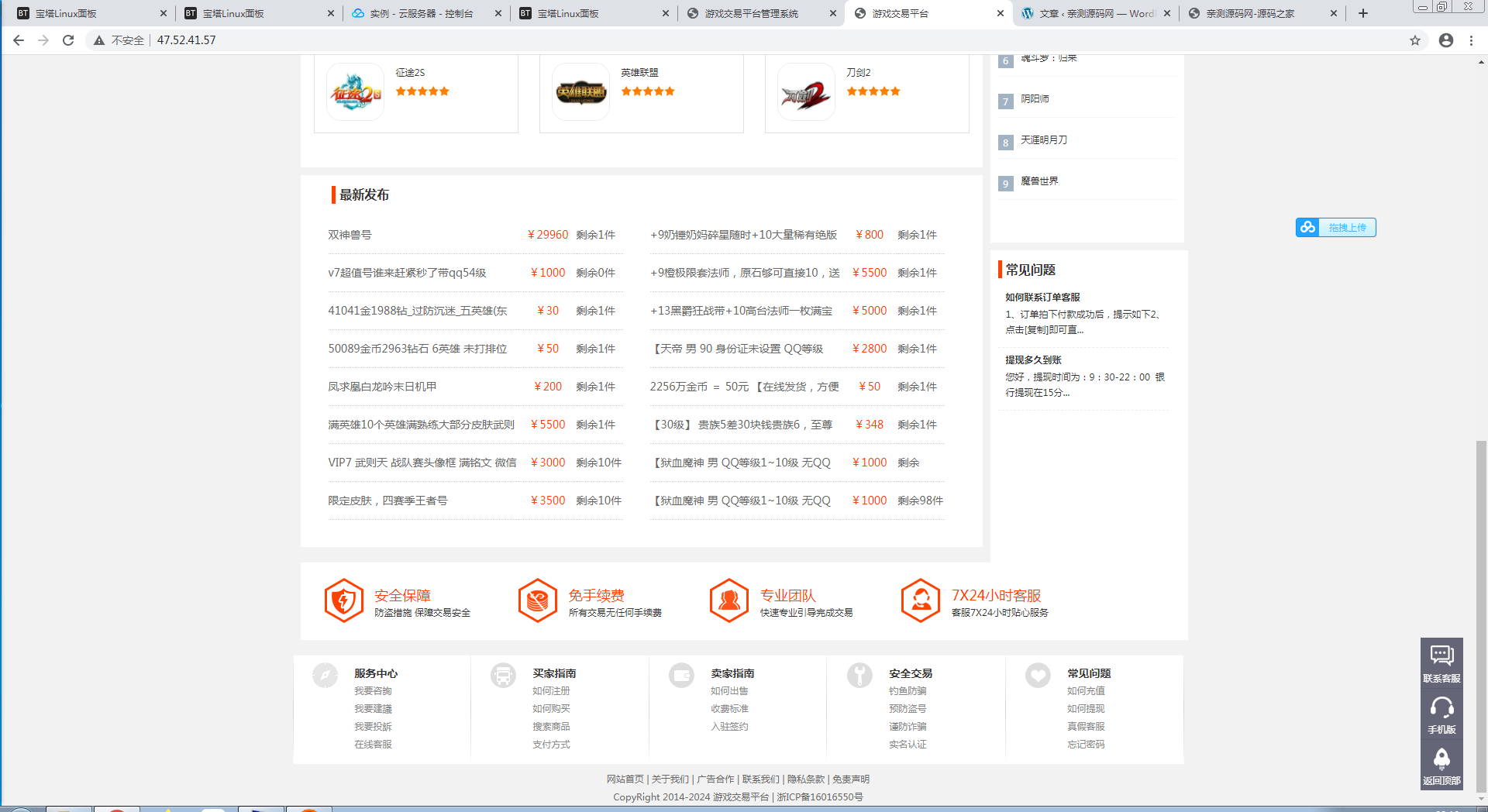Open the 天涯明月刀 ranked game
The height and width of the screenshot is (812, 1488).
(1044, 140)
